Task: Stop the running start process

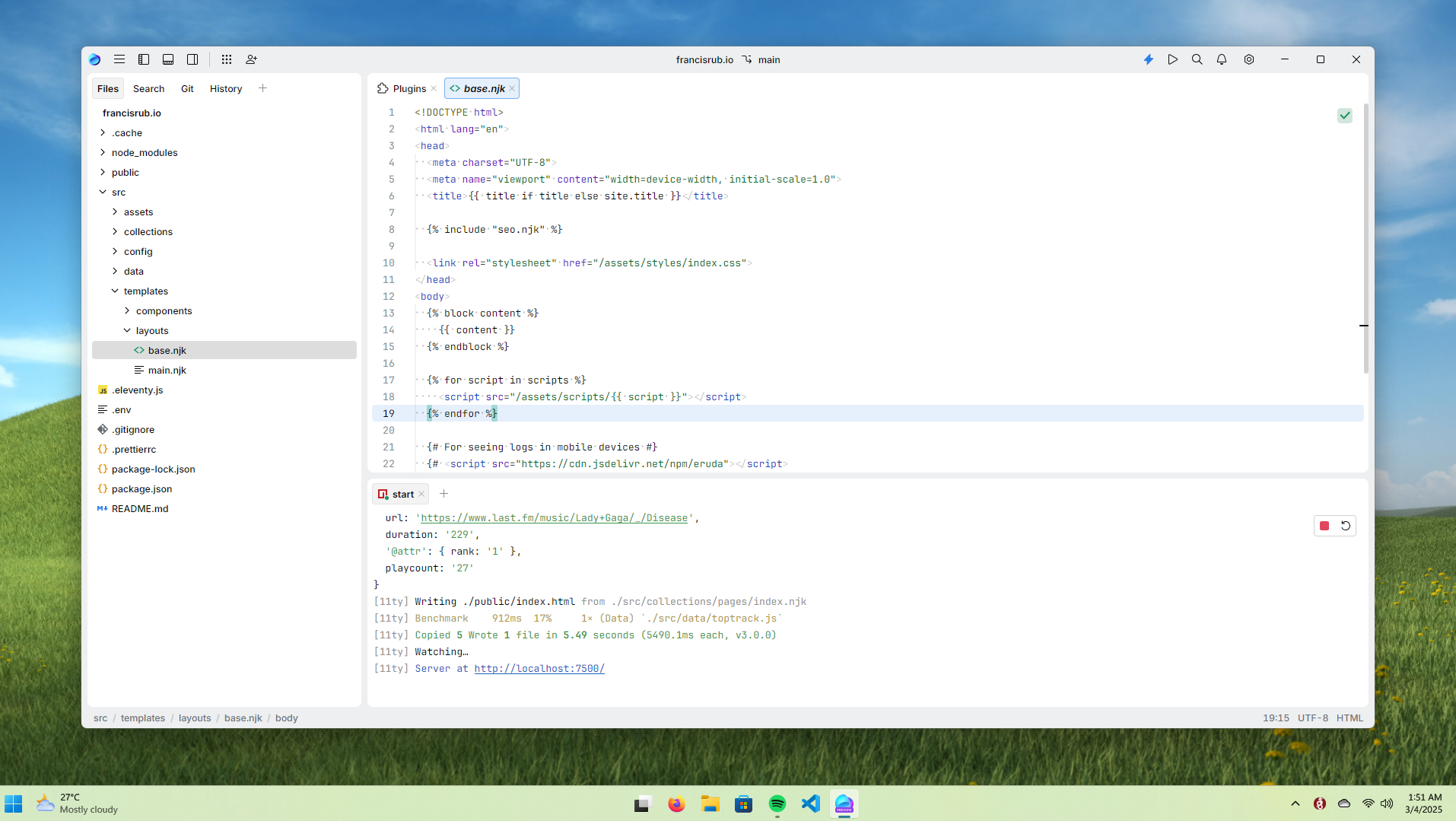Action: point(1324,526)
